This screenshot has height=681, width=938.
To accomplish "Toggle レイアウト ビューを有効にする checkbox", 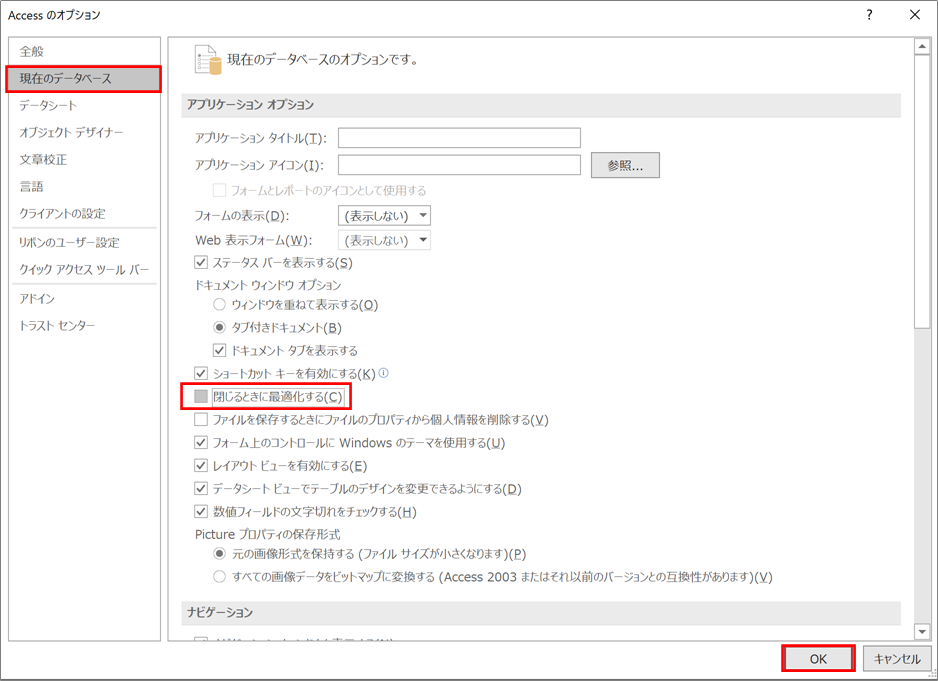I will tap(201, 466).
